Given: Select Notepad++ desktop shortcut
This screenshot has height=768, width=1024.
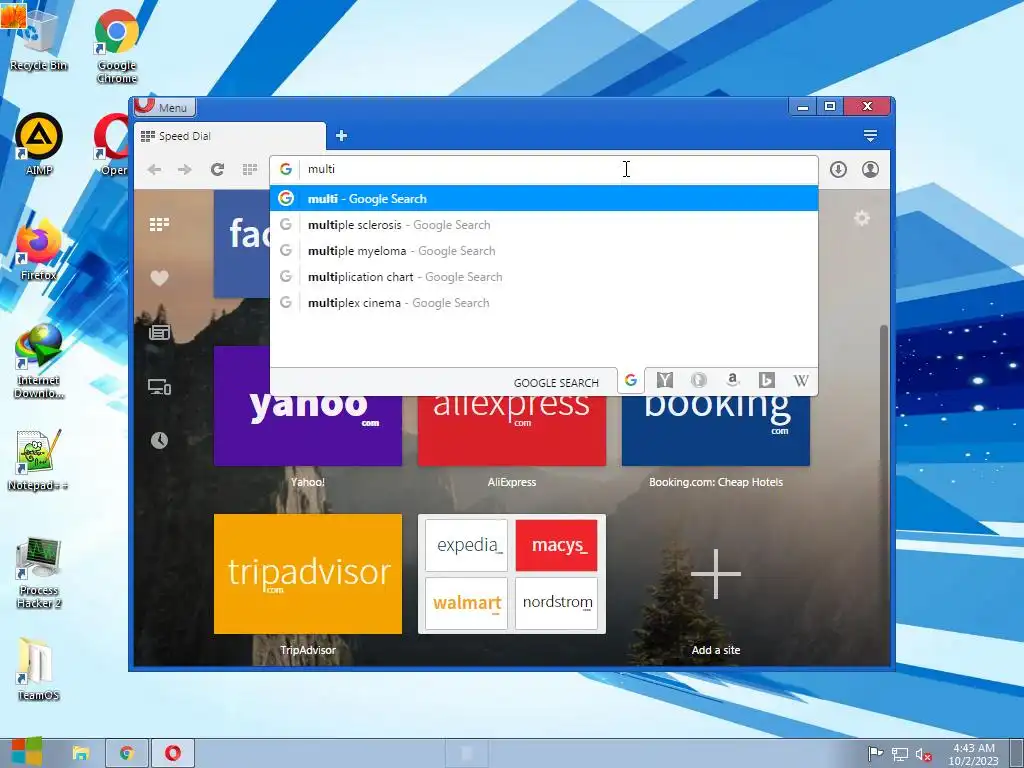Looking at the screenshot, I should 38,460.
